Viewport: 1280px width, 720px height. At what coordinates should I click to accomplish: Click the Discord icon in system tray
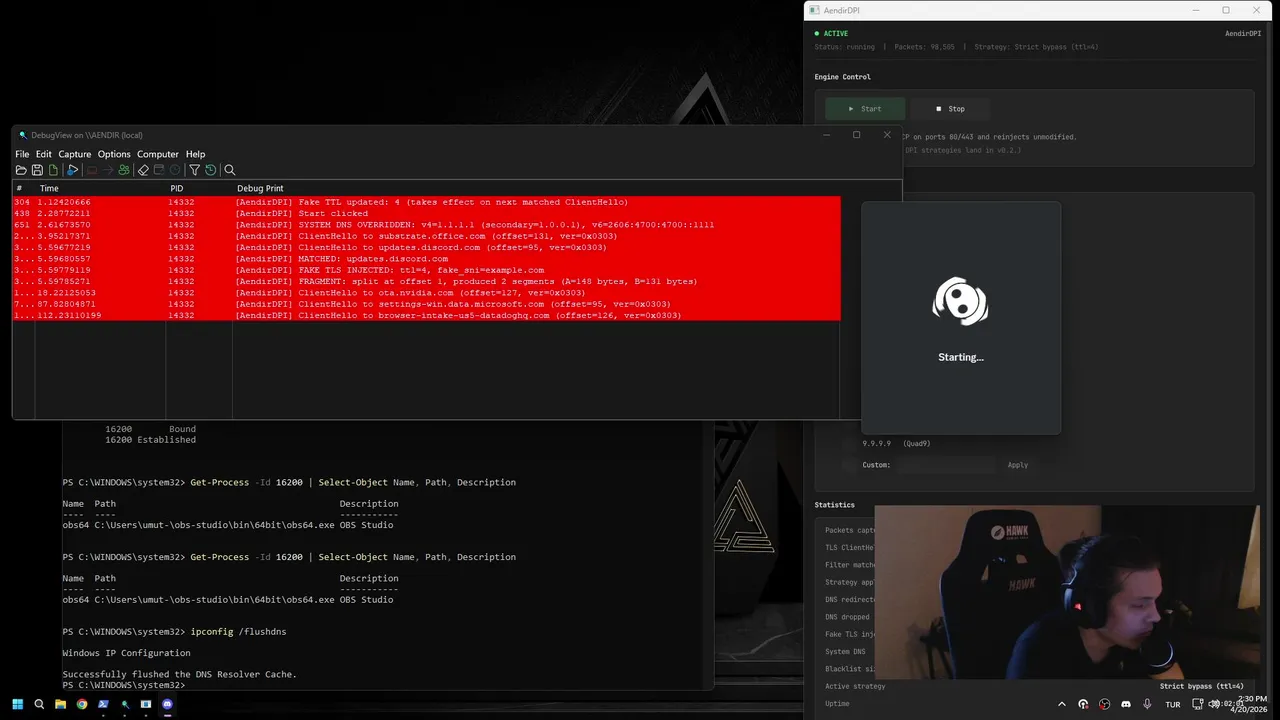pyautogui.click(x=1127, y=704)
